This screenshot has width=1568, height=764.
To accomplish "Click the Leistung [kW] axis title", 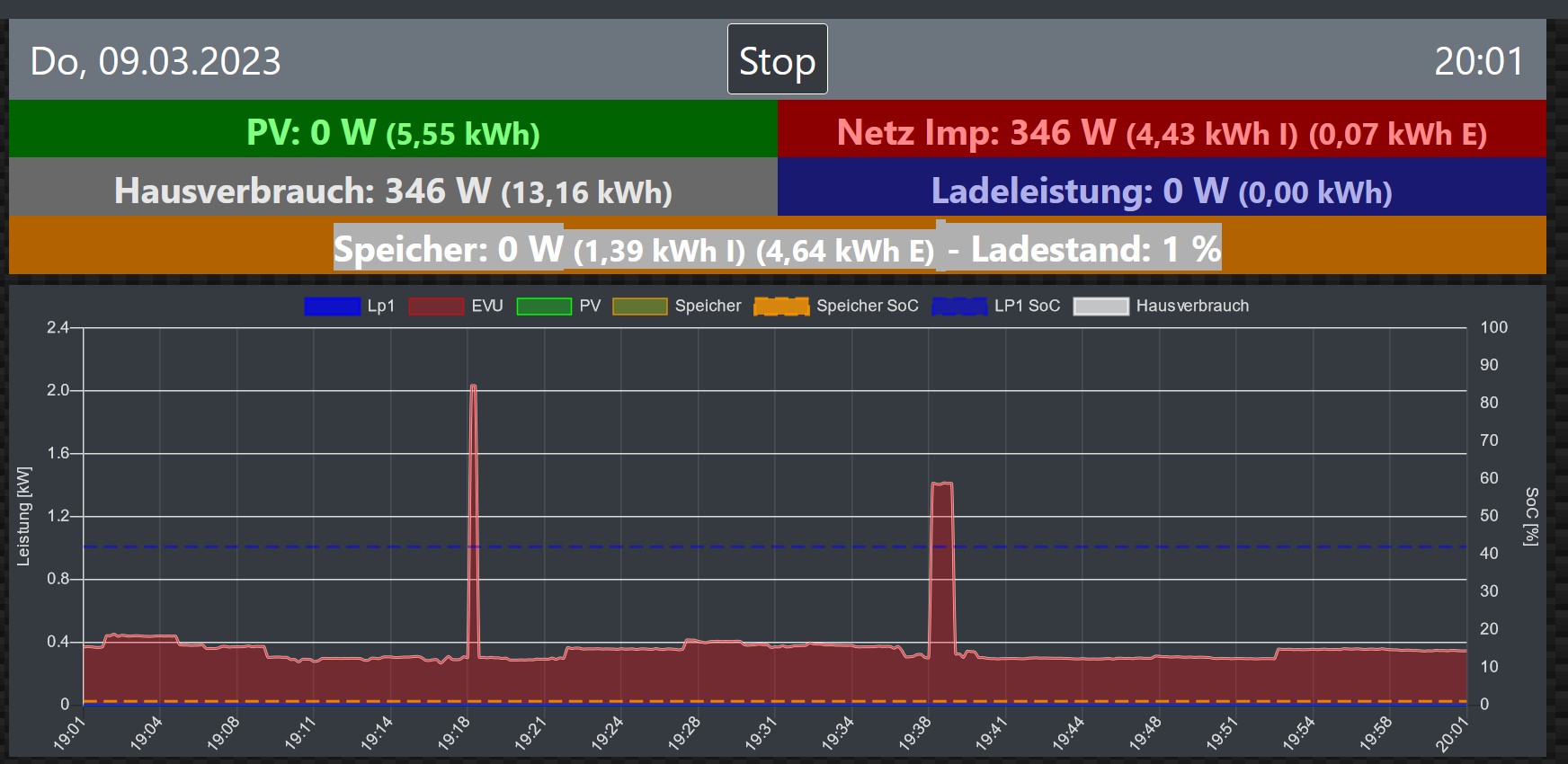I will pyautogui.click(x=24, y=516).
